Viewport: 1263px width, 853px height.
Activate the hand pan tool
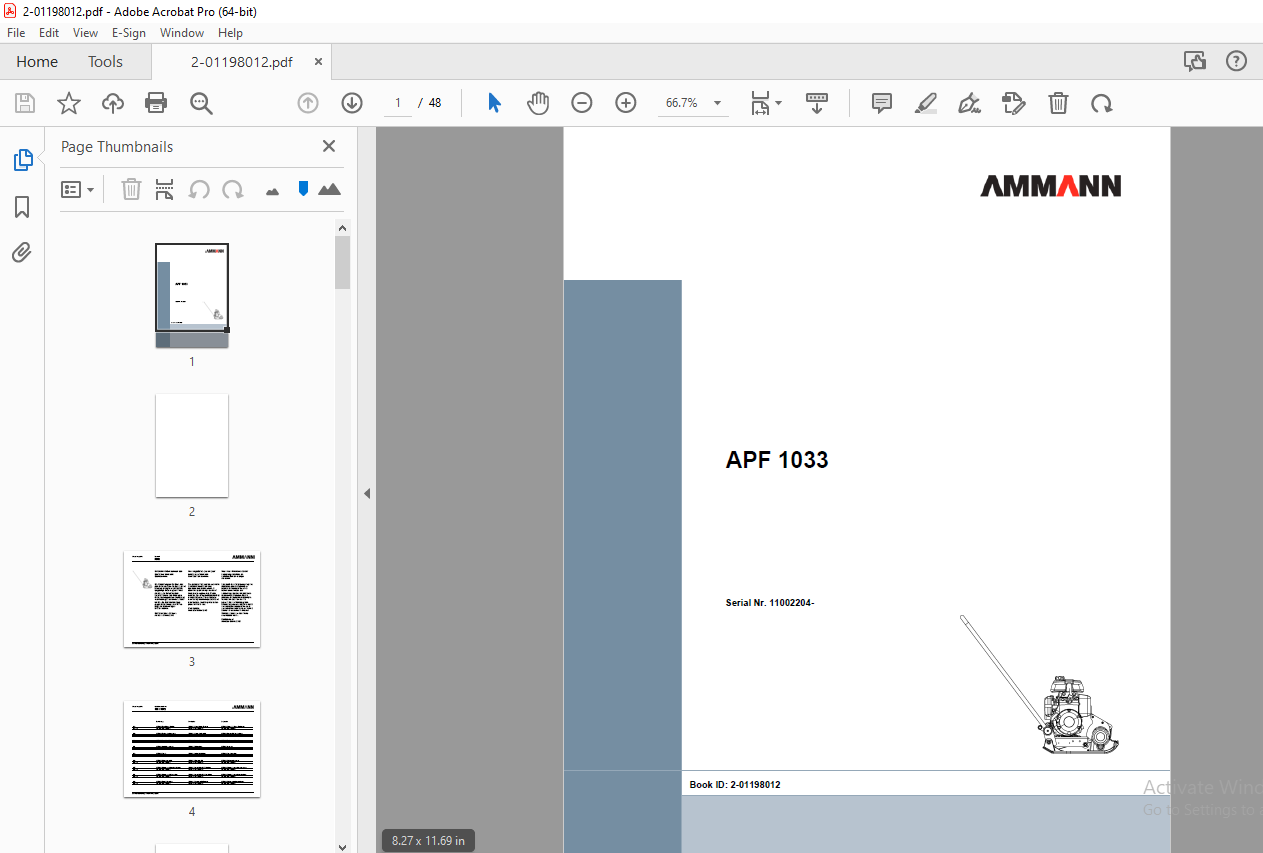pyautogui.click(x=538, y=103)
